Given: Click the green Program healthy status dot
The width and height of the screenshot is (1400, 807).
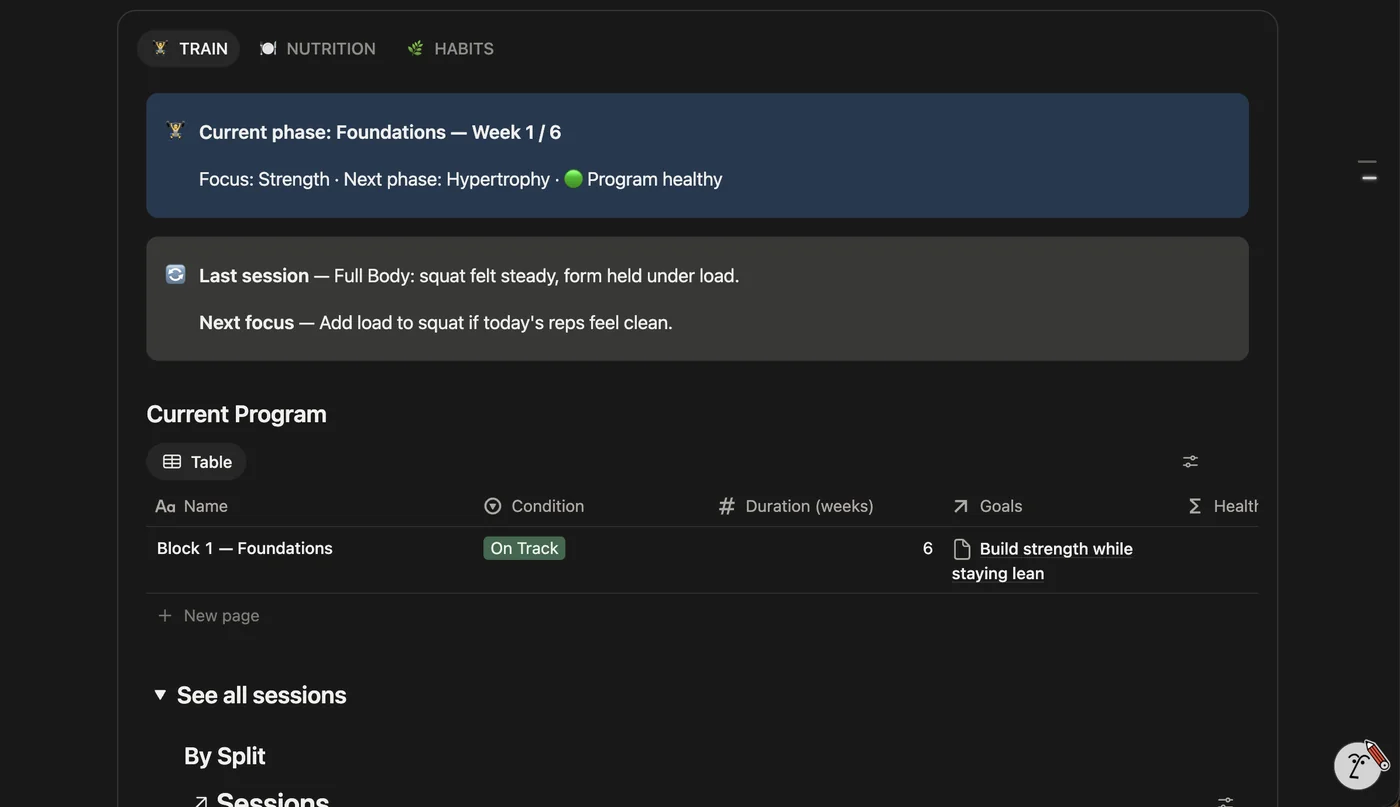Looking at the screenshot, I should pos(573,178).
